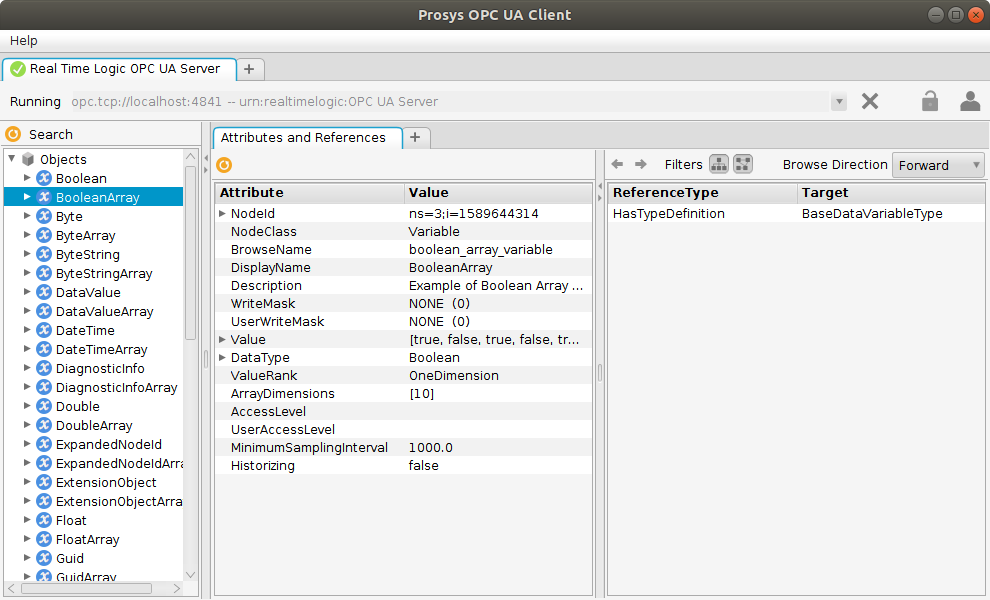Click the ExtensionObject node variable icon

(44, 482)
